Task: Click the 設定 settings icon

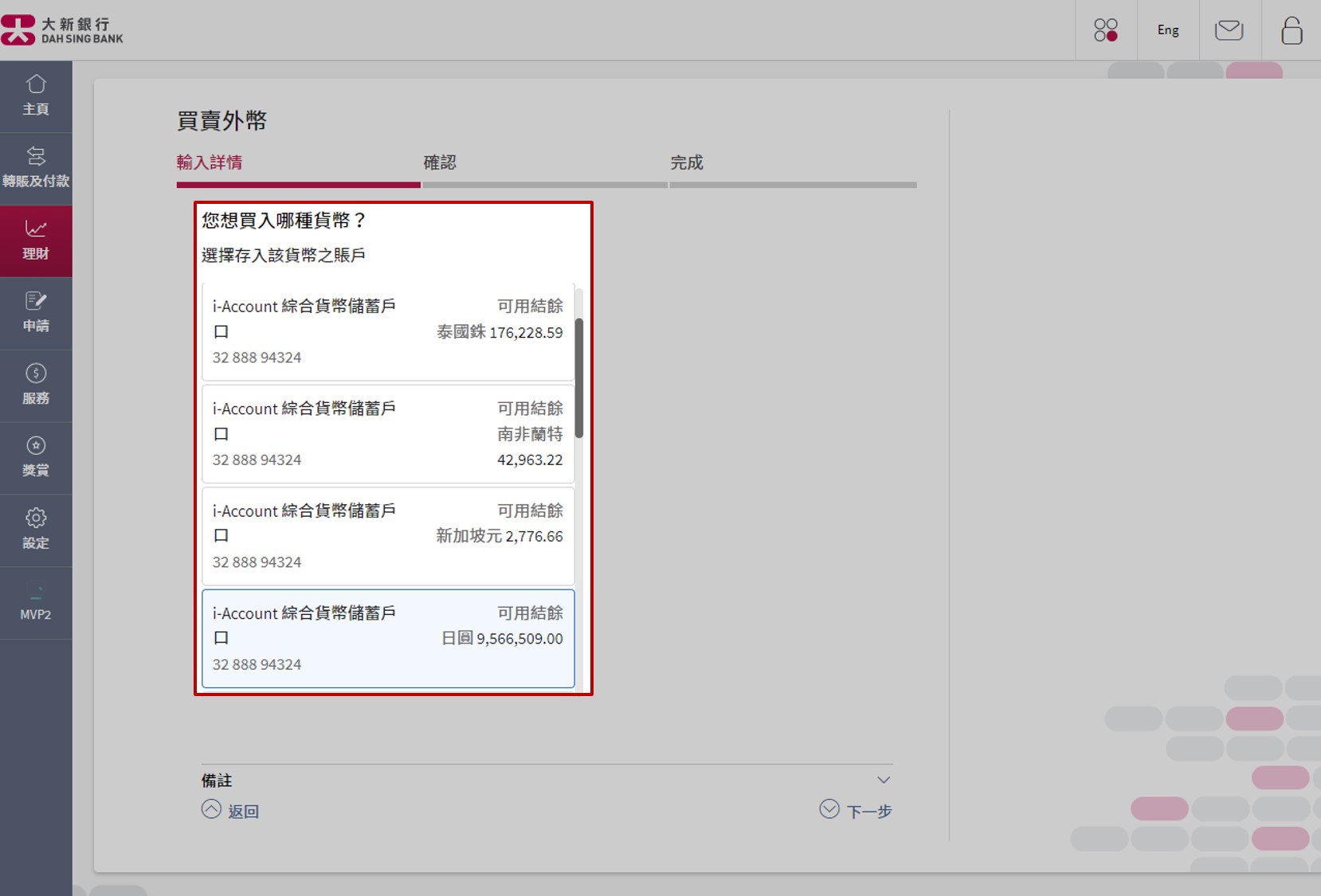Action: pyautogui.click(x=36, y=529)
